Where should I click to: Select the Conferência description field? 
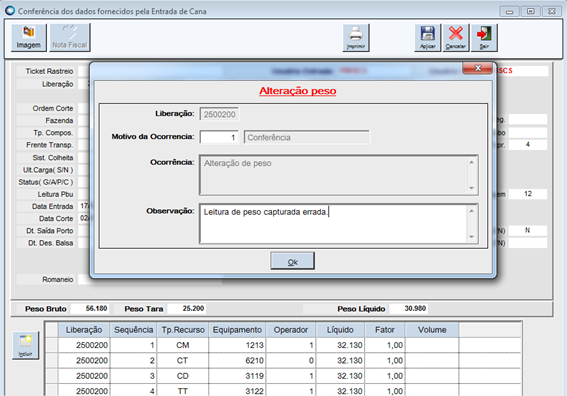(x=307, y=137)
